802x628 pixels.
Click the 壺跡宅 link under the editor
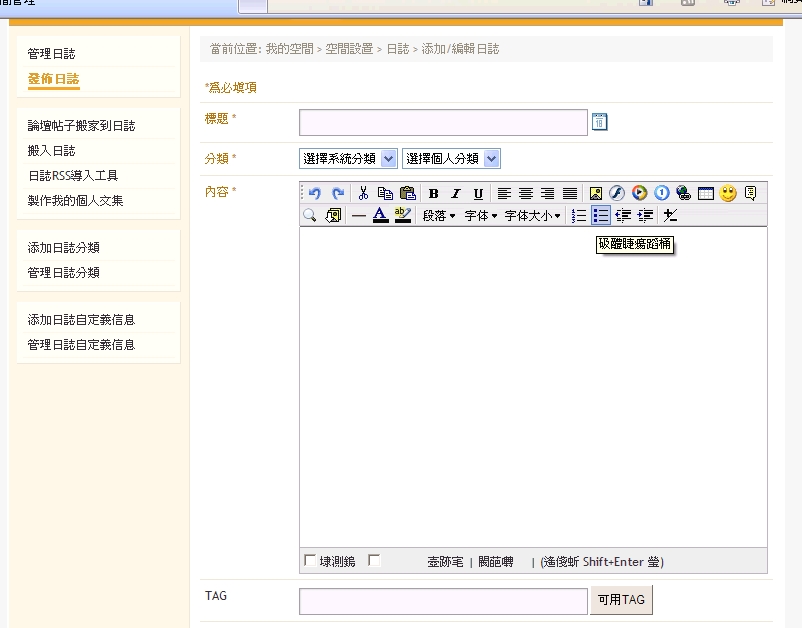coord(445,562)
